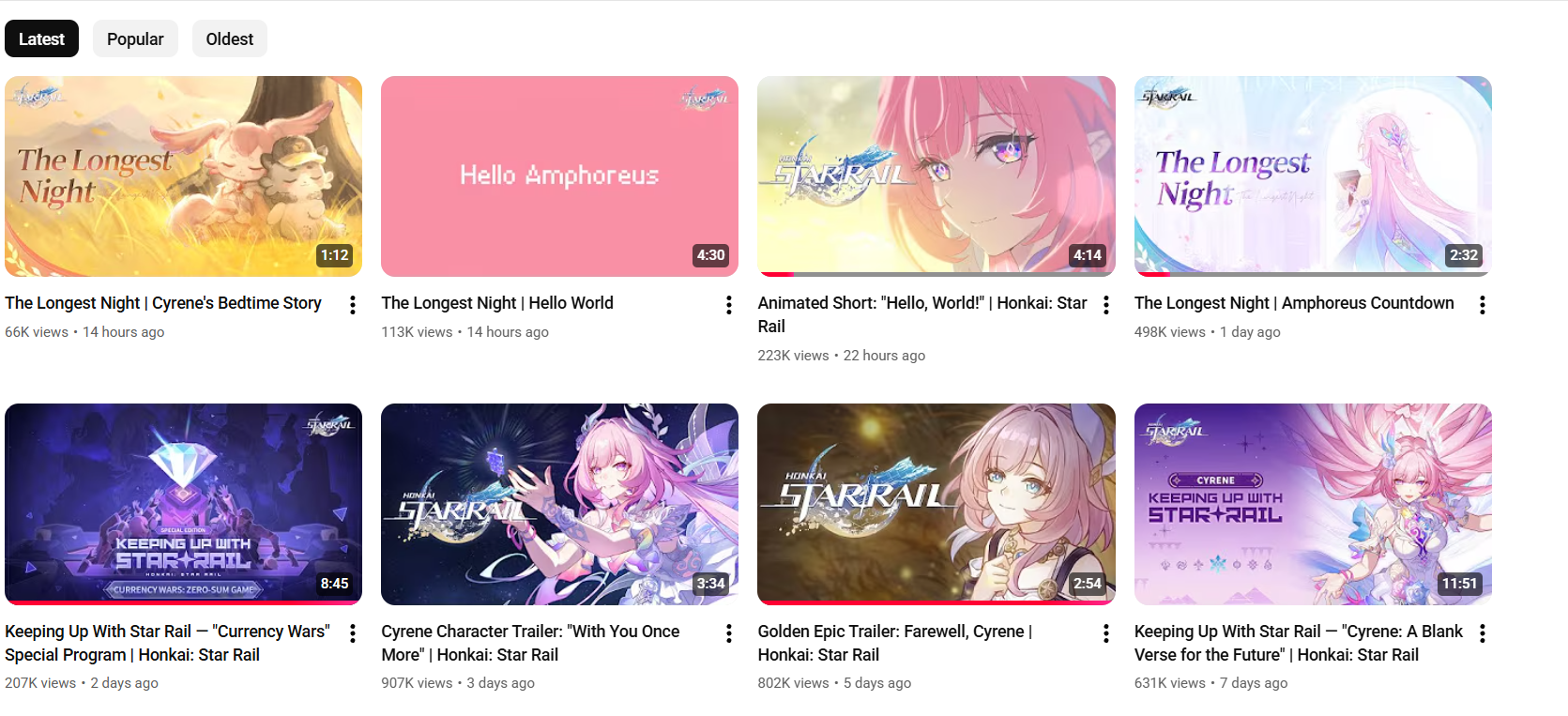Open The Longest Night | Hello World title link
This screenshot has height=716, width=1568.
tap(497, 303)
